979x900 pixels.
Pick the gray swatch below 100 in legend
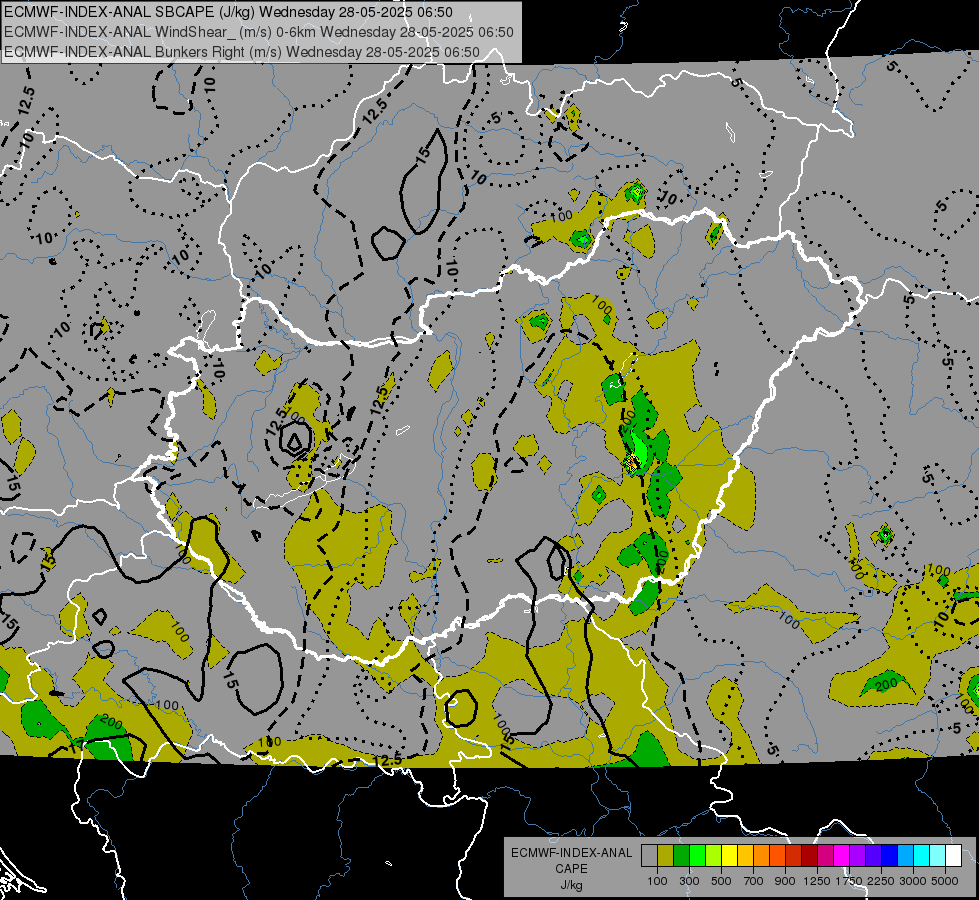click(649, 855)
